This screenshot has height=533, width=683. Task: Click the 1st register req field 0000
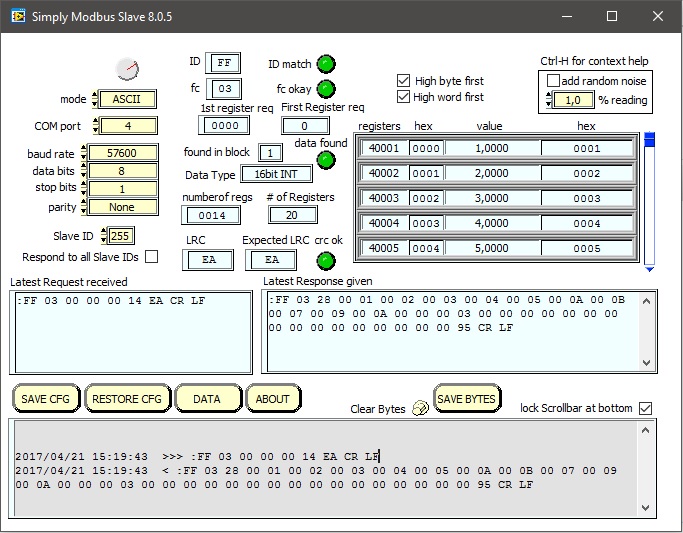coord(224,125)
